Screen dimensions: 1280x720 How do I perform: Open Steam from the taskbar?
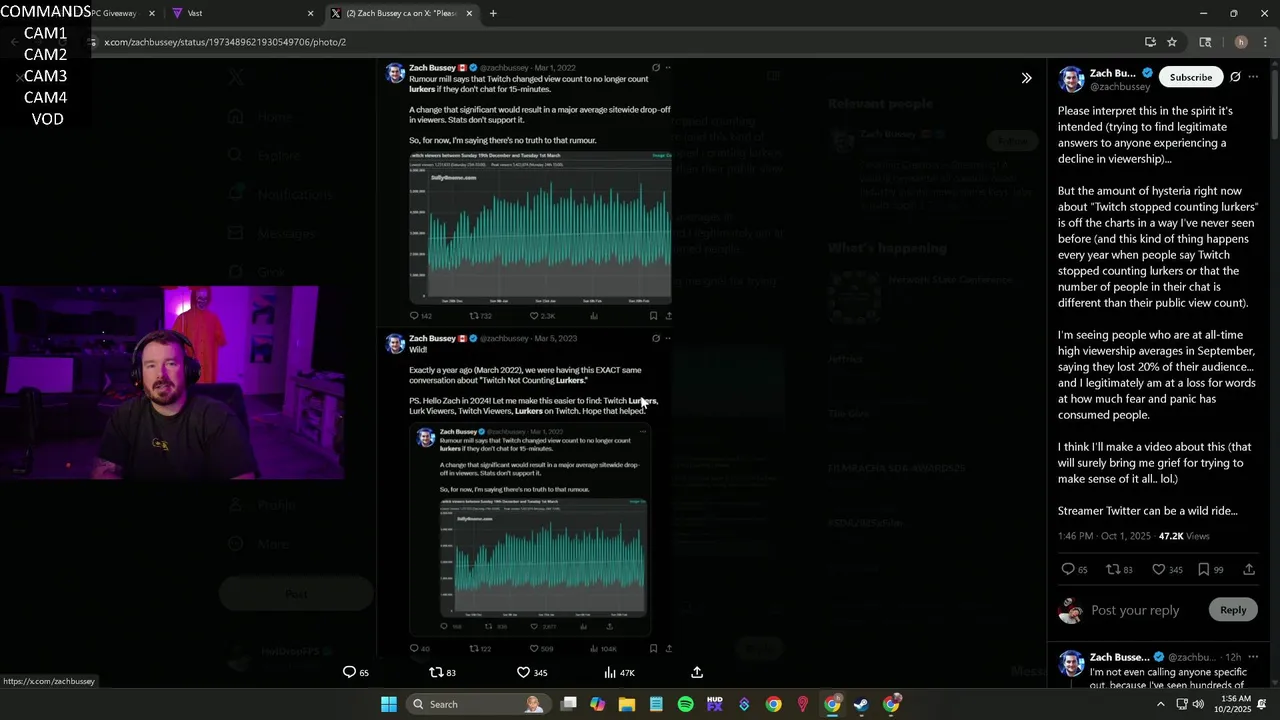pyautogui.click(x=861, y=704)
